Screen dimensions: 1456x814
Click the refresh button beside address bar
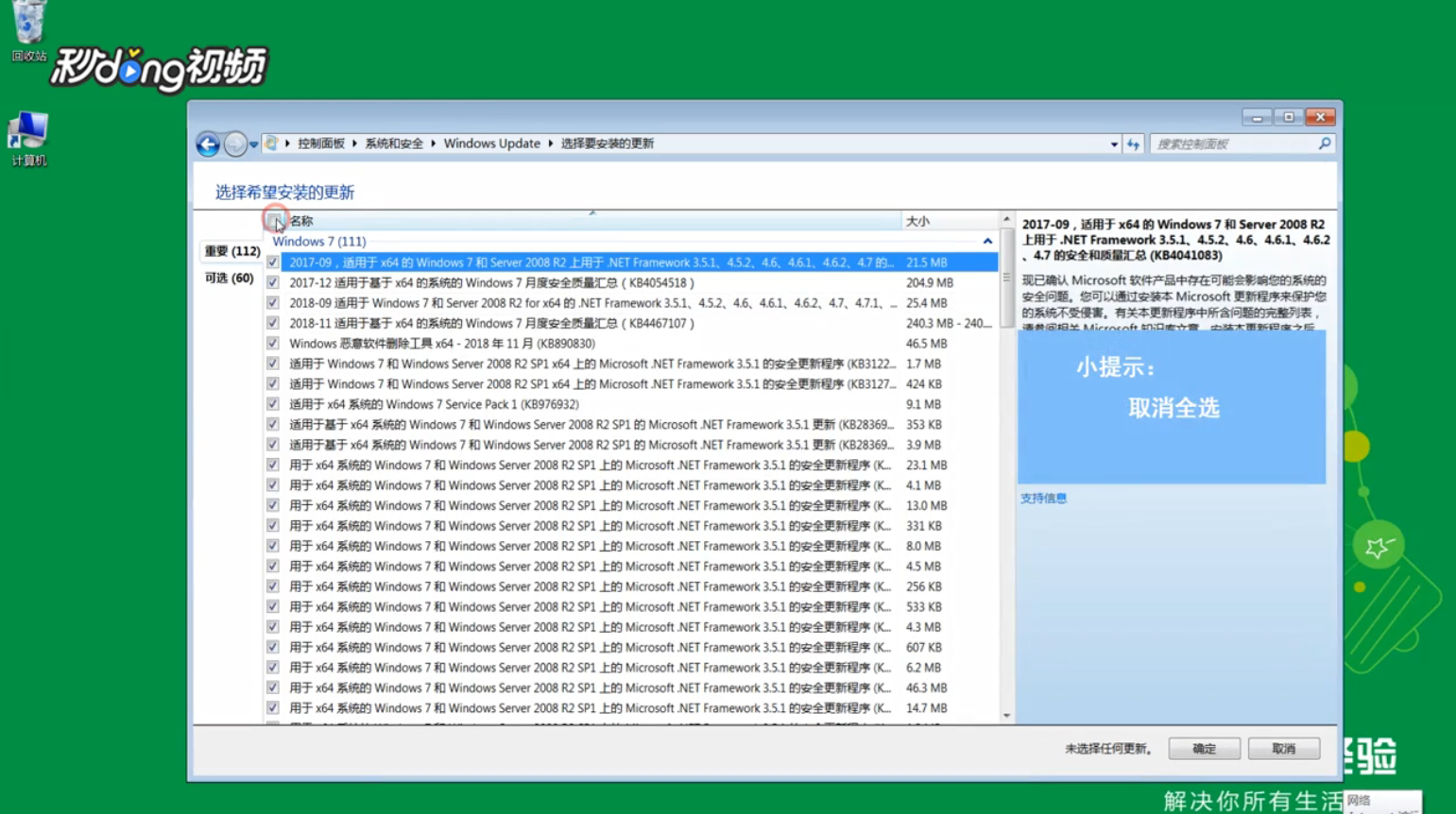[x=1133, y=144]
